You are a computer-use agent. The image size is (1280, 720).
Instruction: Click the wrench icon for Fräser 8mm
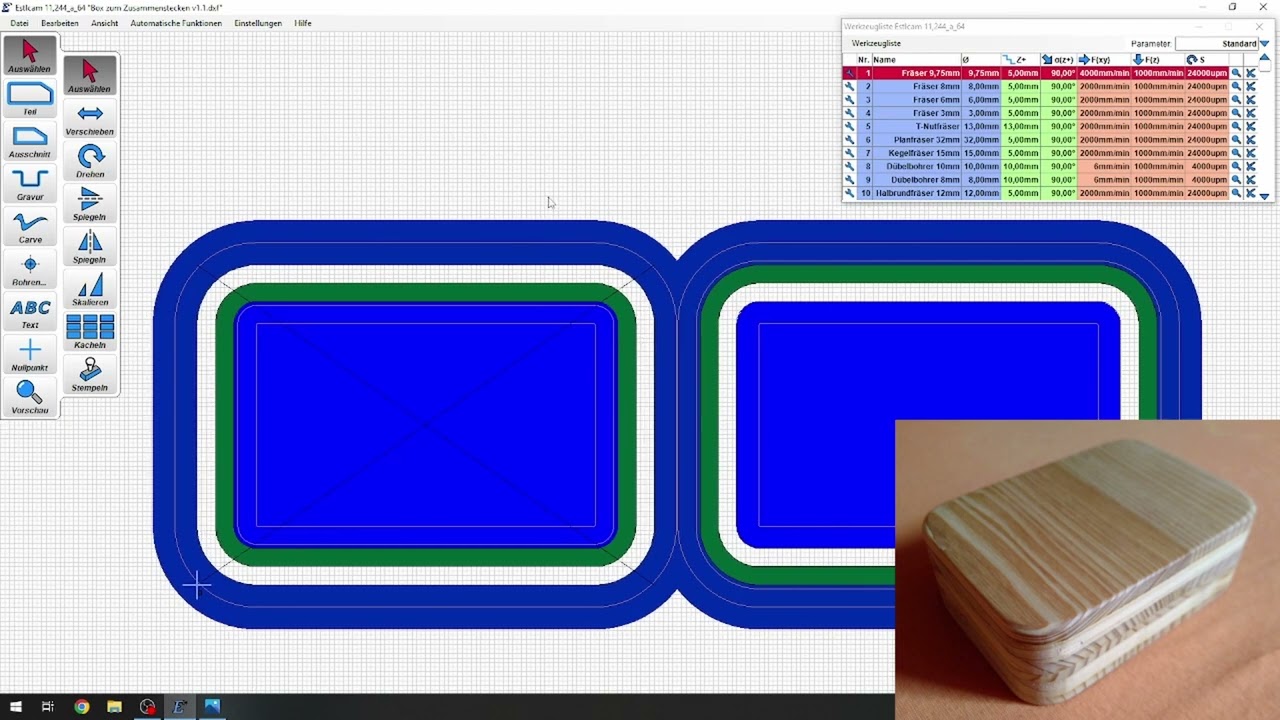[x=849, y=87]
